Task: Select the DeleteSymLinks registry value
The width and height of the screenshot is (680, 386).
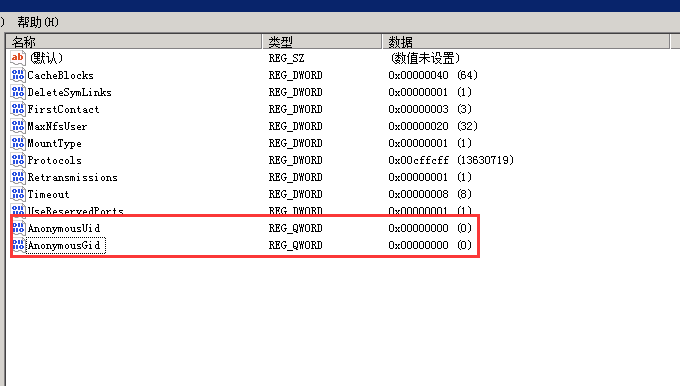Action: (69, 92)
